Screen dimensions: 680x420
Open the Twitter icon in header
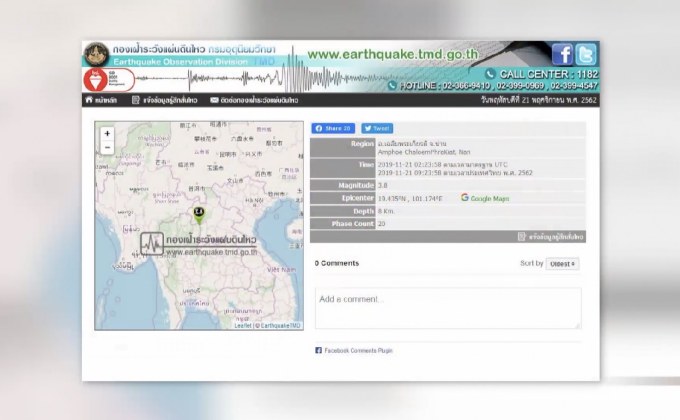point(586,55)
